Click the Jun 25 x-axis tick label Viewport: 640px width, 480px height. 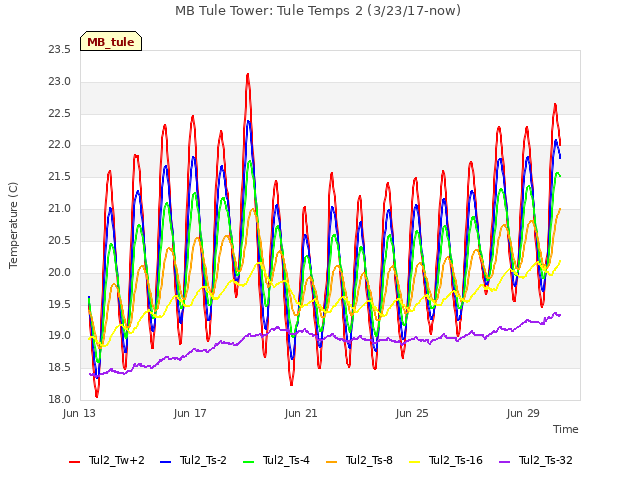point(412,413)
